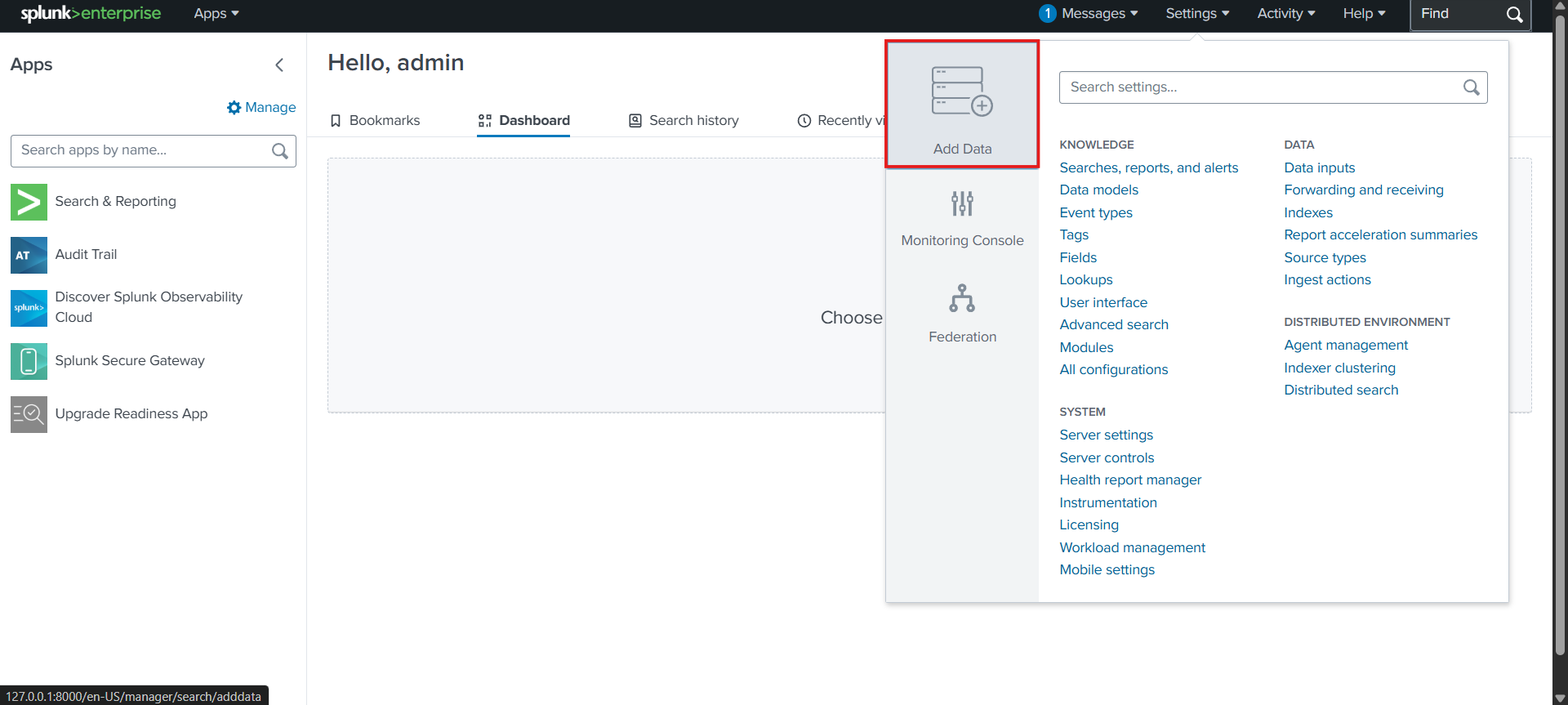Go to Event types
1568x705 pixels.
click(x=1096, y=212)
